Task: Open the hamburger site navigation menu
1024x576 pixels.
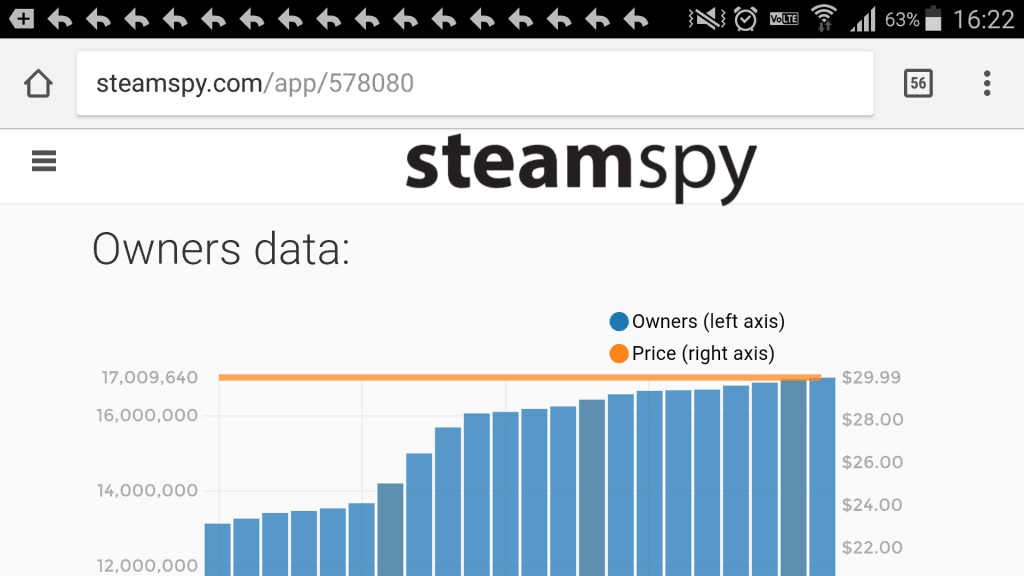Action: coord(44,161)
